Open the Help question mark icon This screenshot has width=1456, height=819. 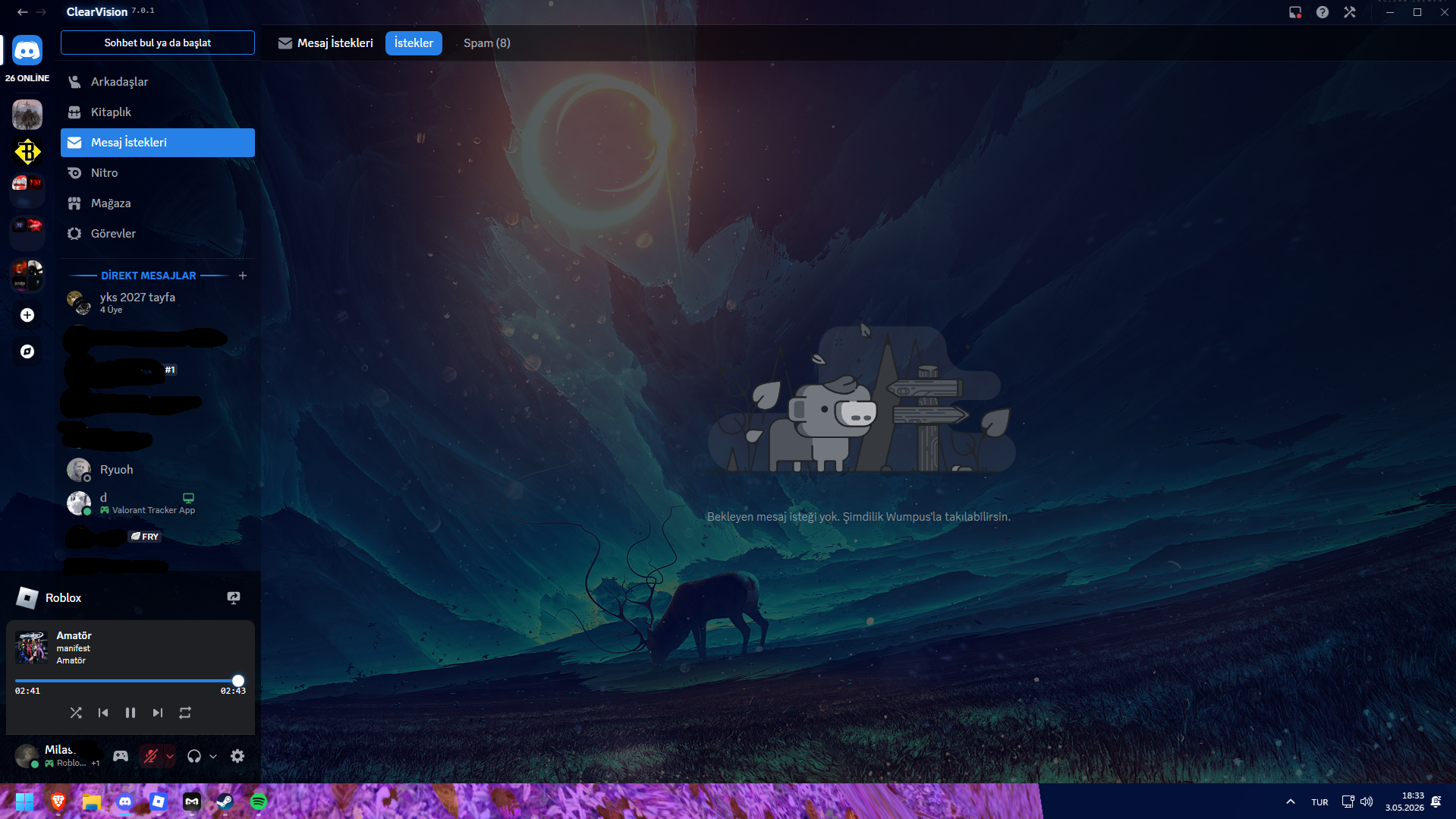tap(1322, 12)
